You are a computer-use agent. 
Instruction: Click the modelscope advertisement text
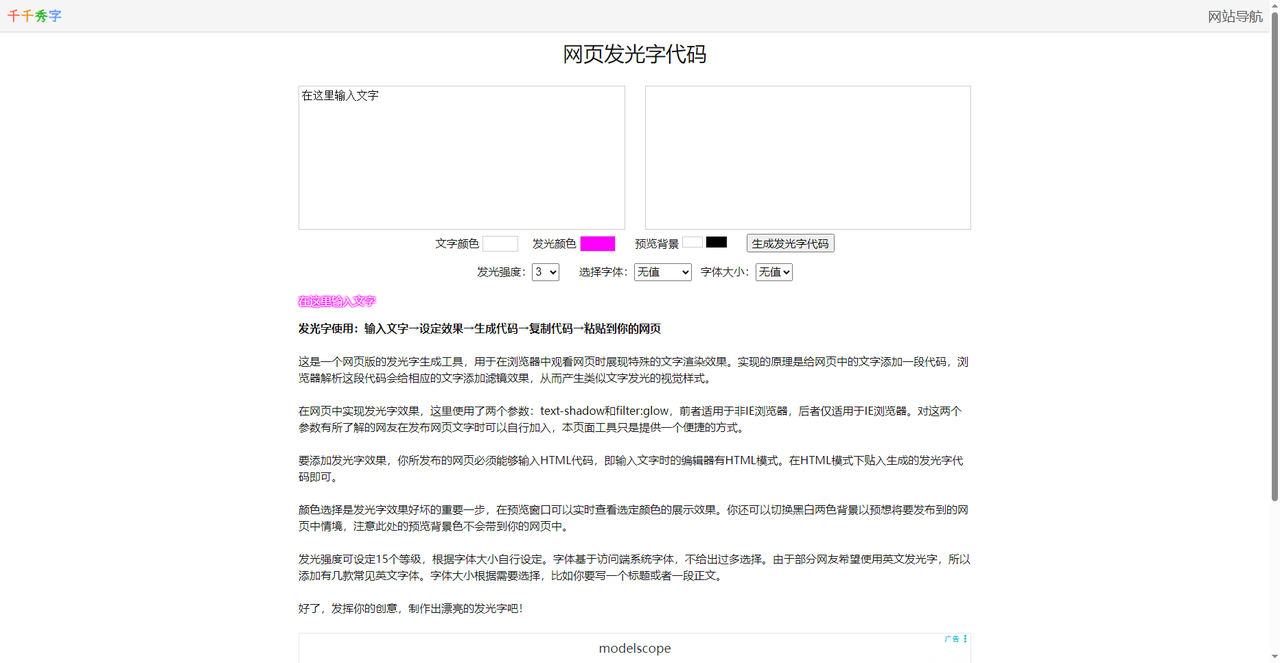click(635, 648)
